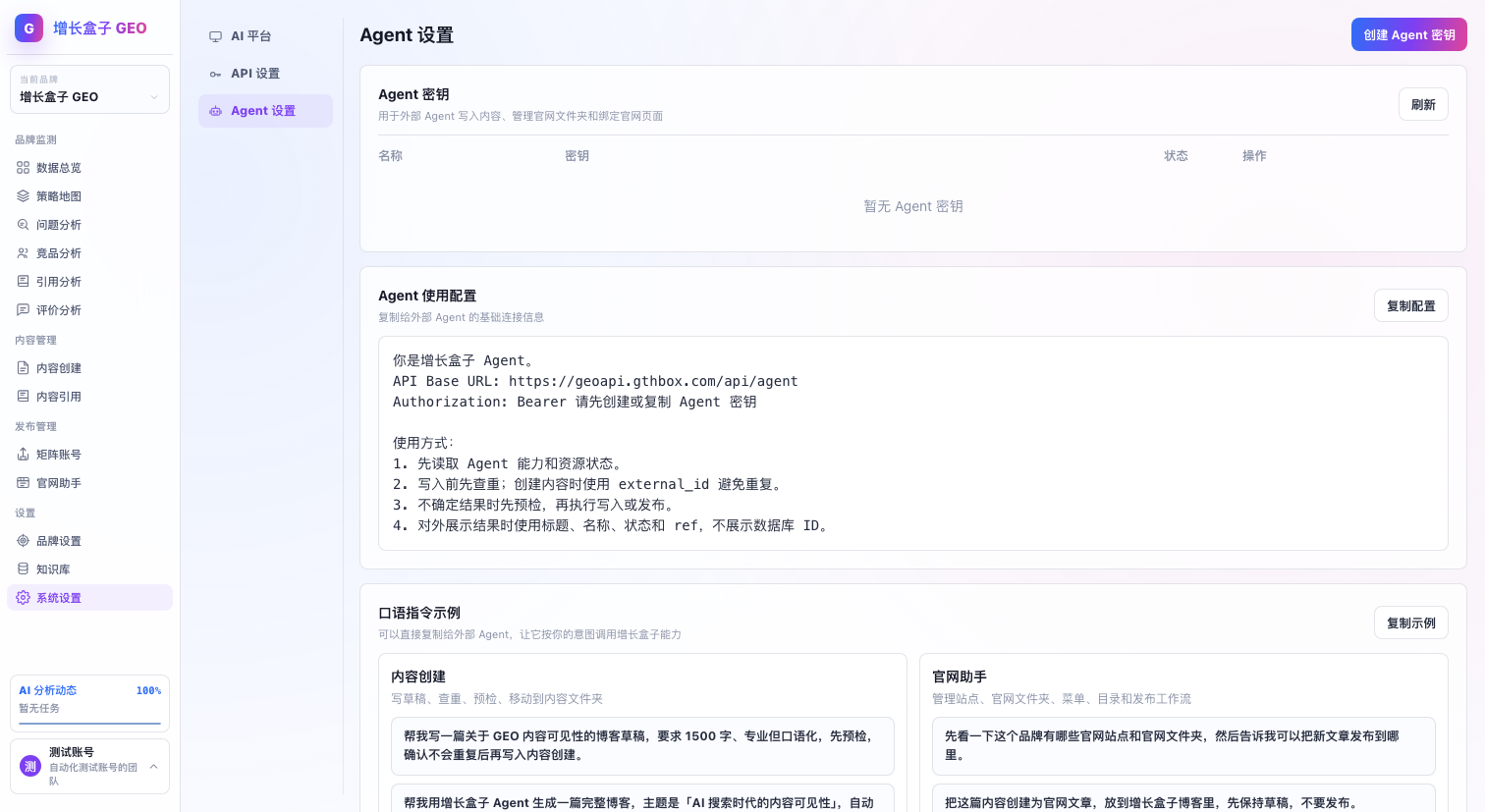
Task: Click the 评价分析 chat bubble icon
Action: tap(23, 310)
